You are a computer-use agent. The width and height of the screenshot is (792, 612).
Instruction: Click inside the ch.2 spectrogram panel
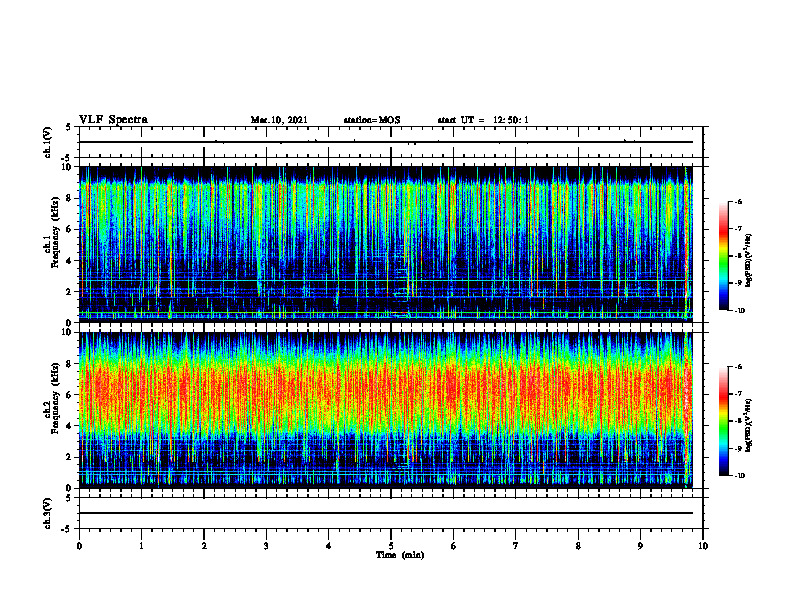pos(386,410)
